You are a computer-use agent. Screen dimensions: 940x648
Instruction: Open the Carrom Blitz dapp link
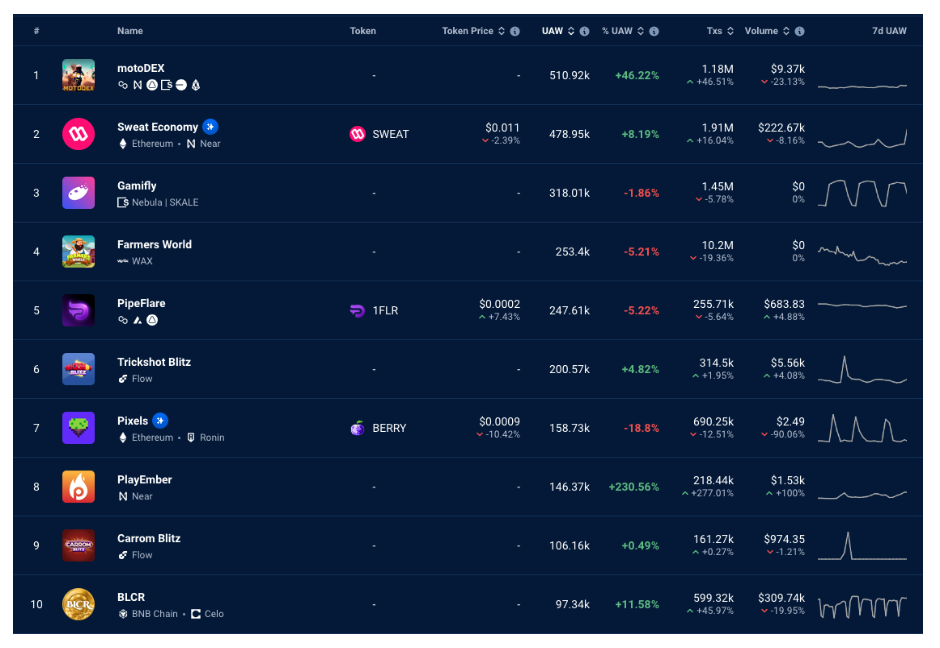pos(149,538)
